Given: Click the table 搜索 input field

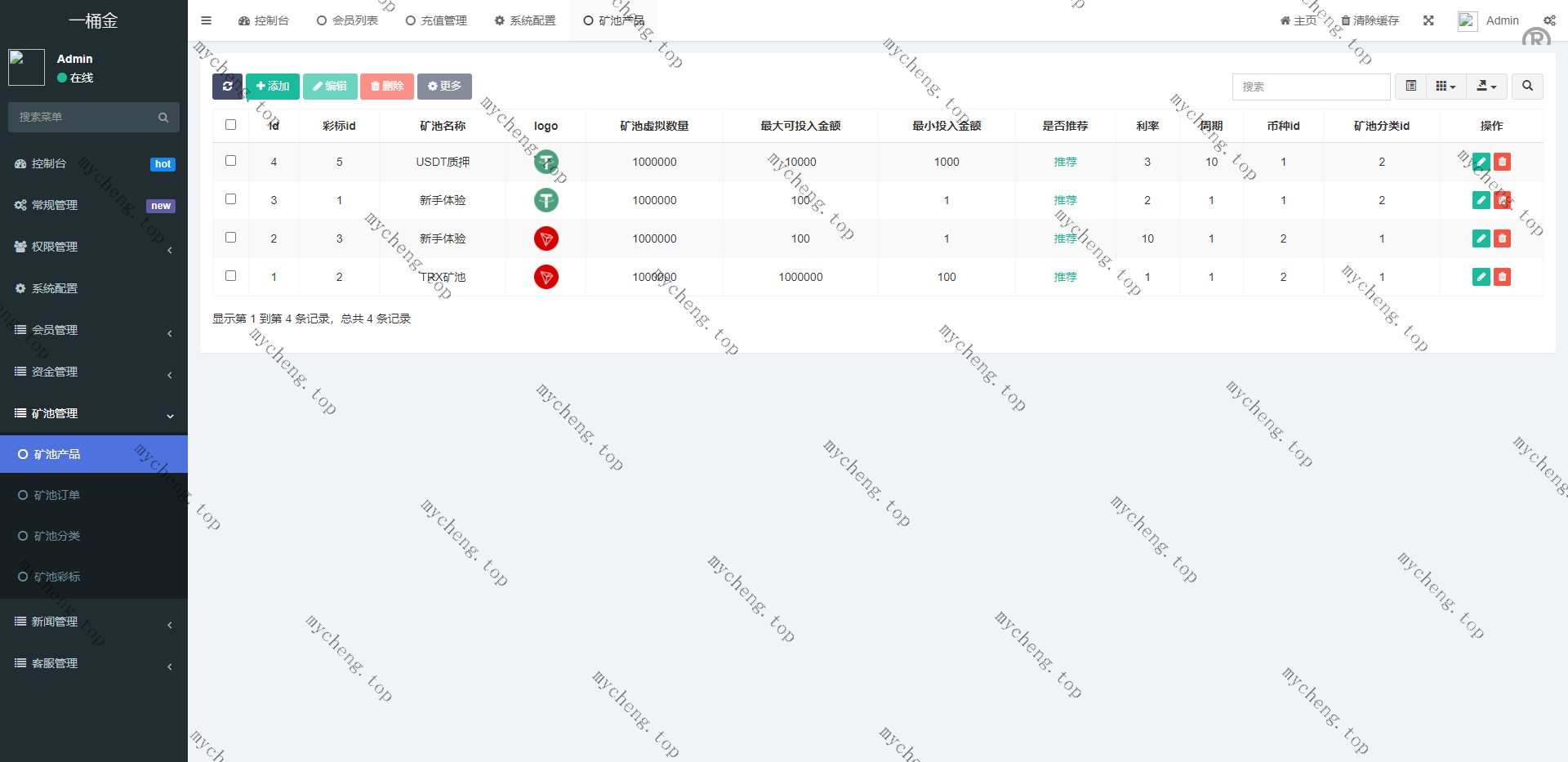Looking at the screenshot, I should [1310, 87].
